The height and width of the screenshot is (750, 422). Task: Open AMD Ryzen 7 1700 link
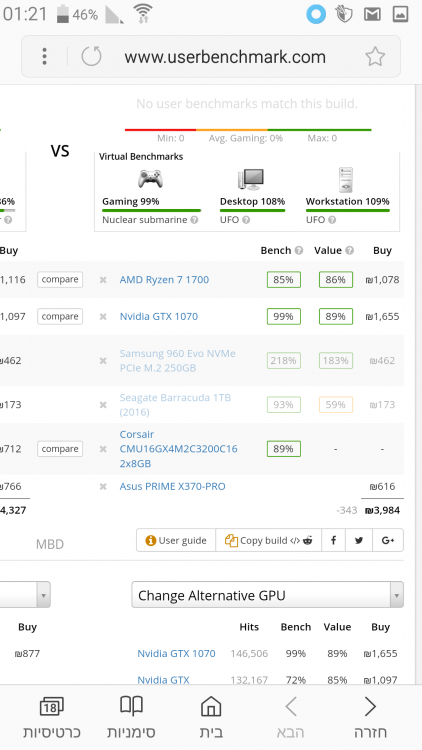[164, 280]
